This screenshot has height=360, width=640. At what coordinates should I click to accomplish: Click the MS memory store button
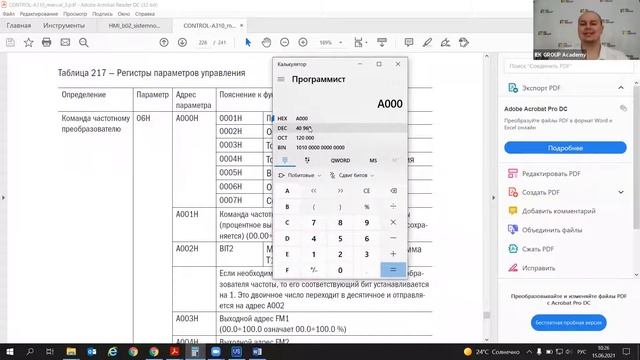(373, 160)
